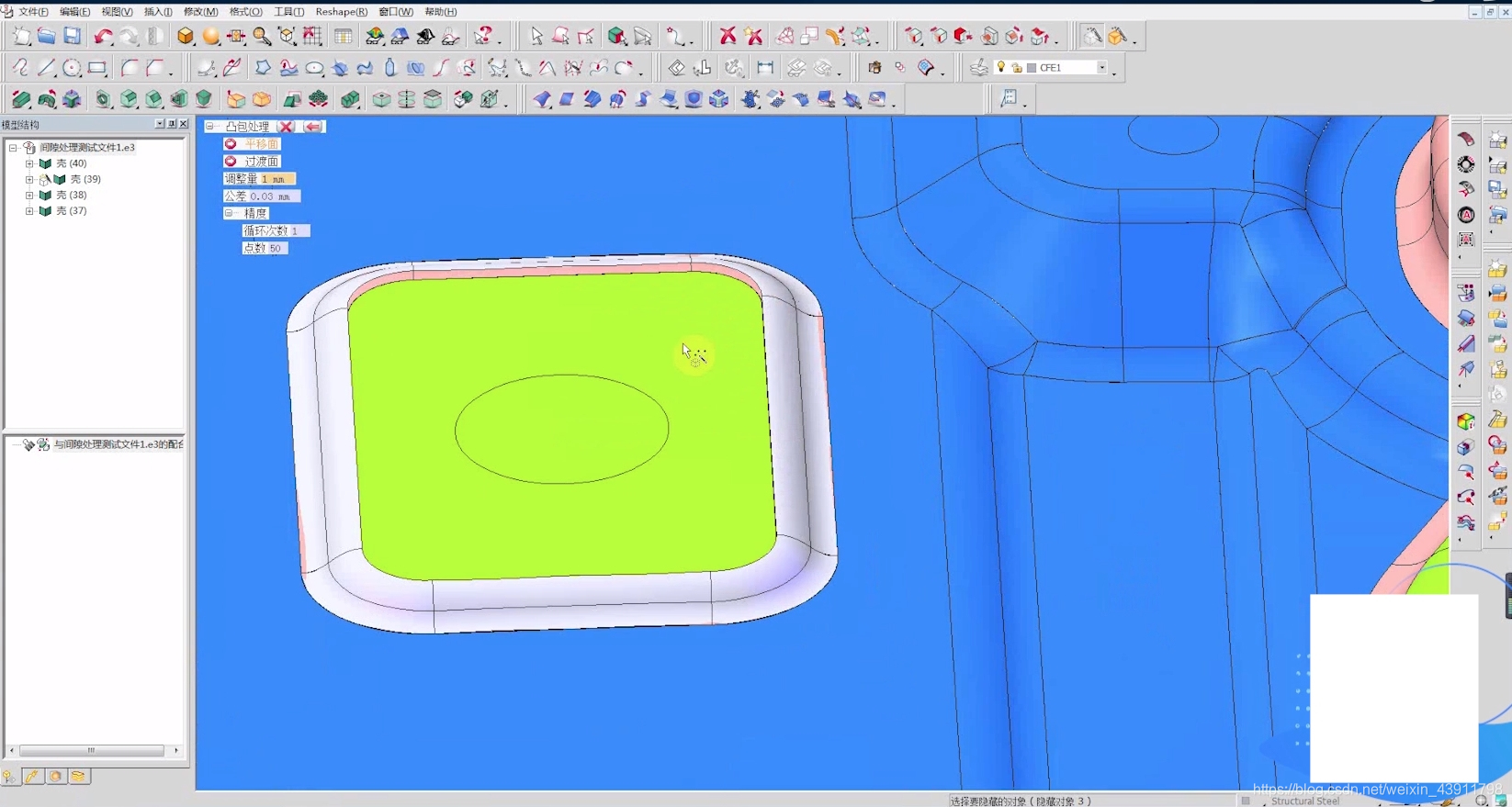Undo the last action with the red arrow
The image size is (1512, 807).
103,37
